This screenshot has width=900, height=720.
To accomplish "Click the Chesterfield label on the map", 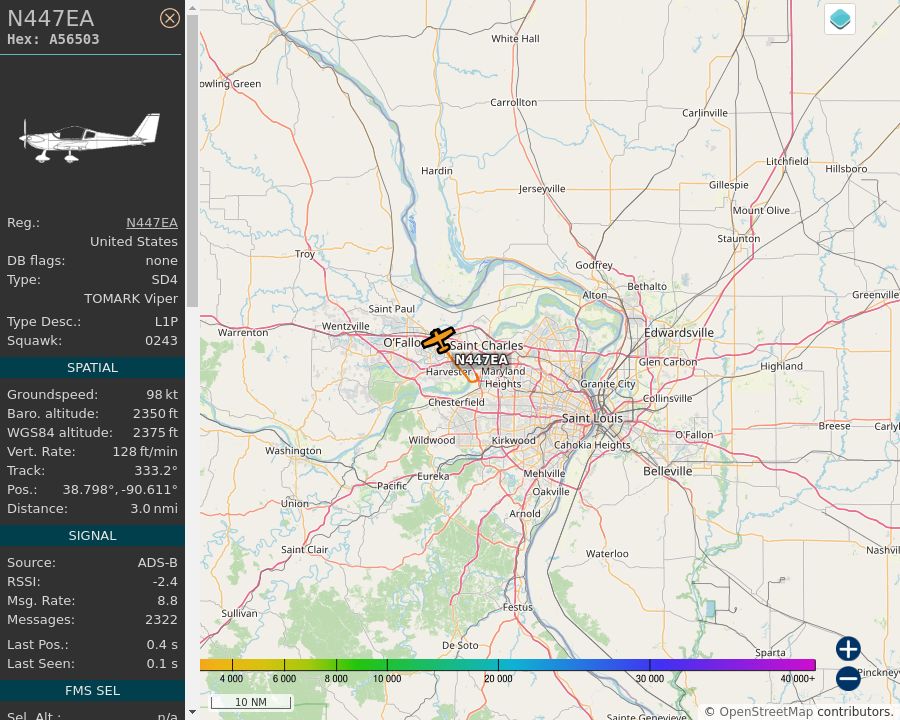I will (x=456, y=402).
